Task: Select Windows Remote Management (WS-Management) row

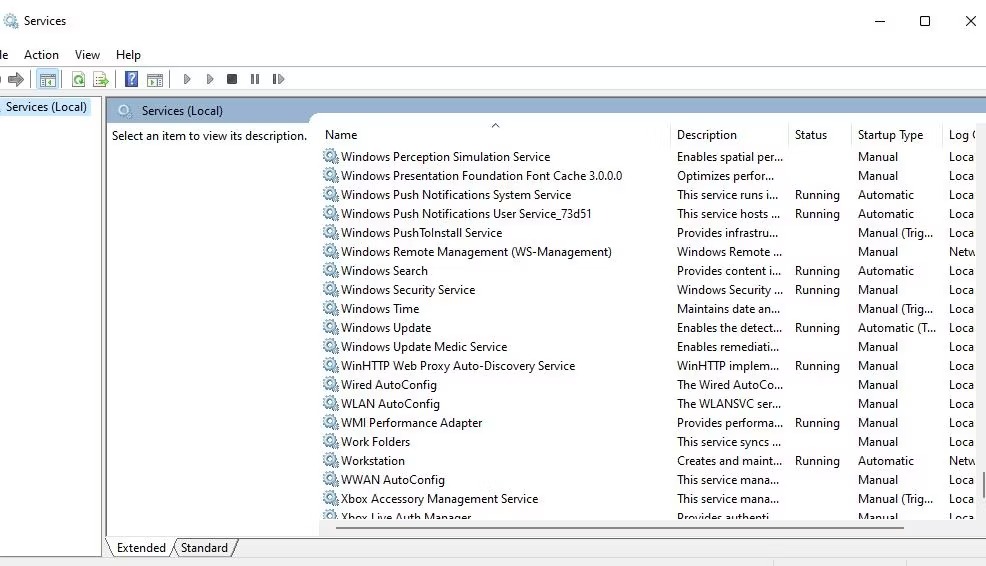Action: click(476, 252)
